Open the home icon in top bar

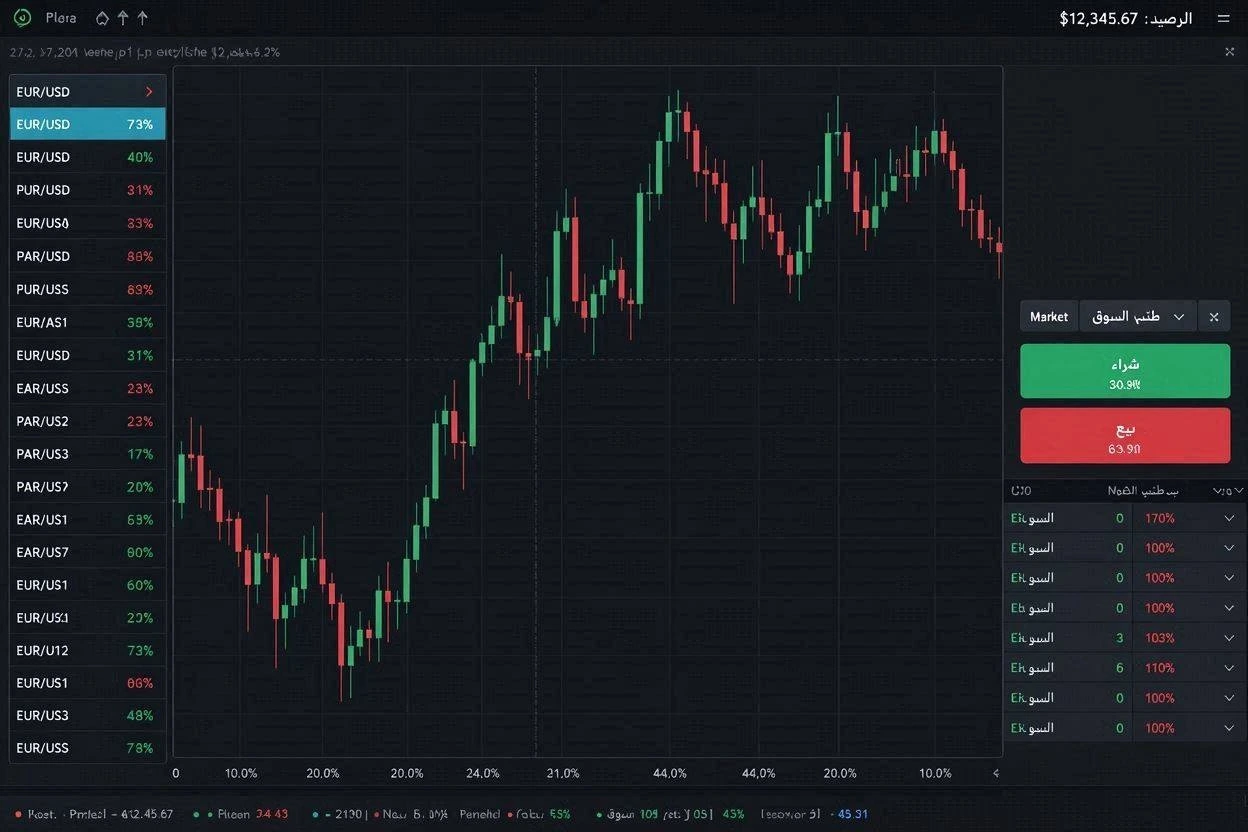click(x=102, y=18)
